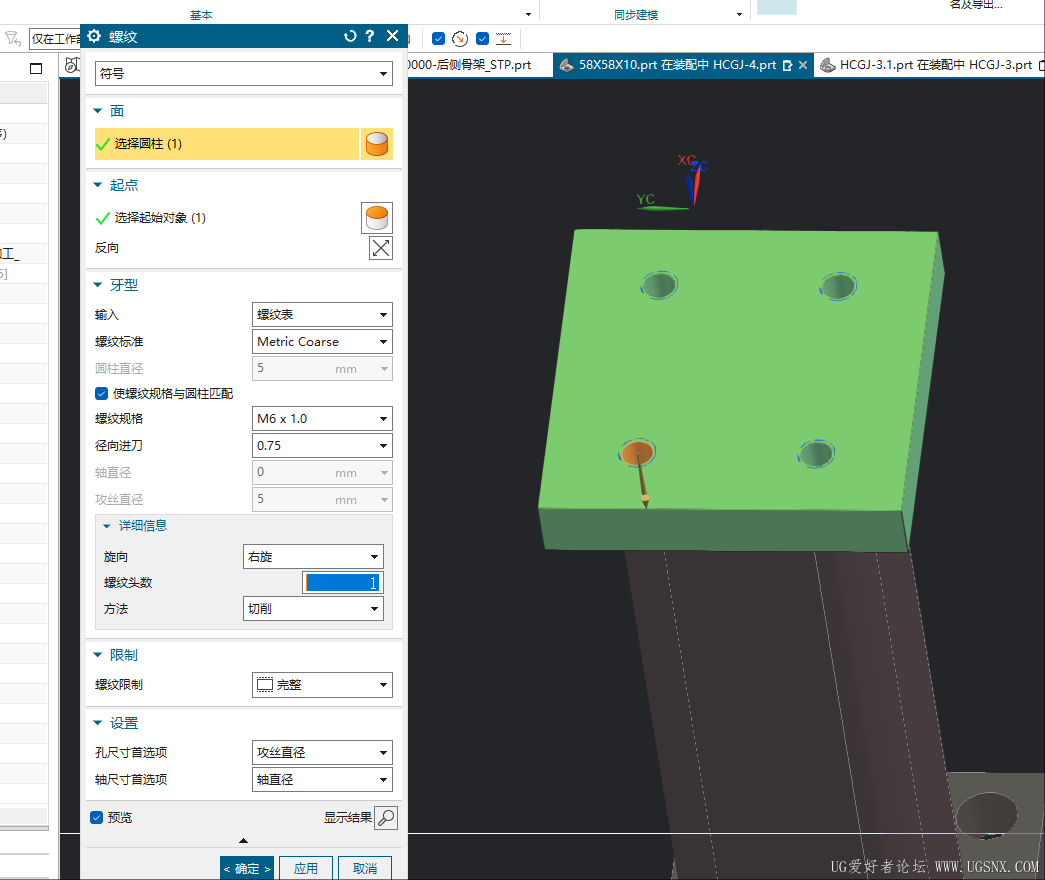Collapse the 限制 section
This screenshot has height=880, width=1045.
[98, 655]
